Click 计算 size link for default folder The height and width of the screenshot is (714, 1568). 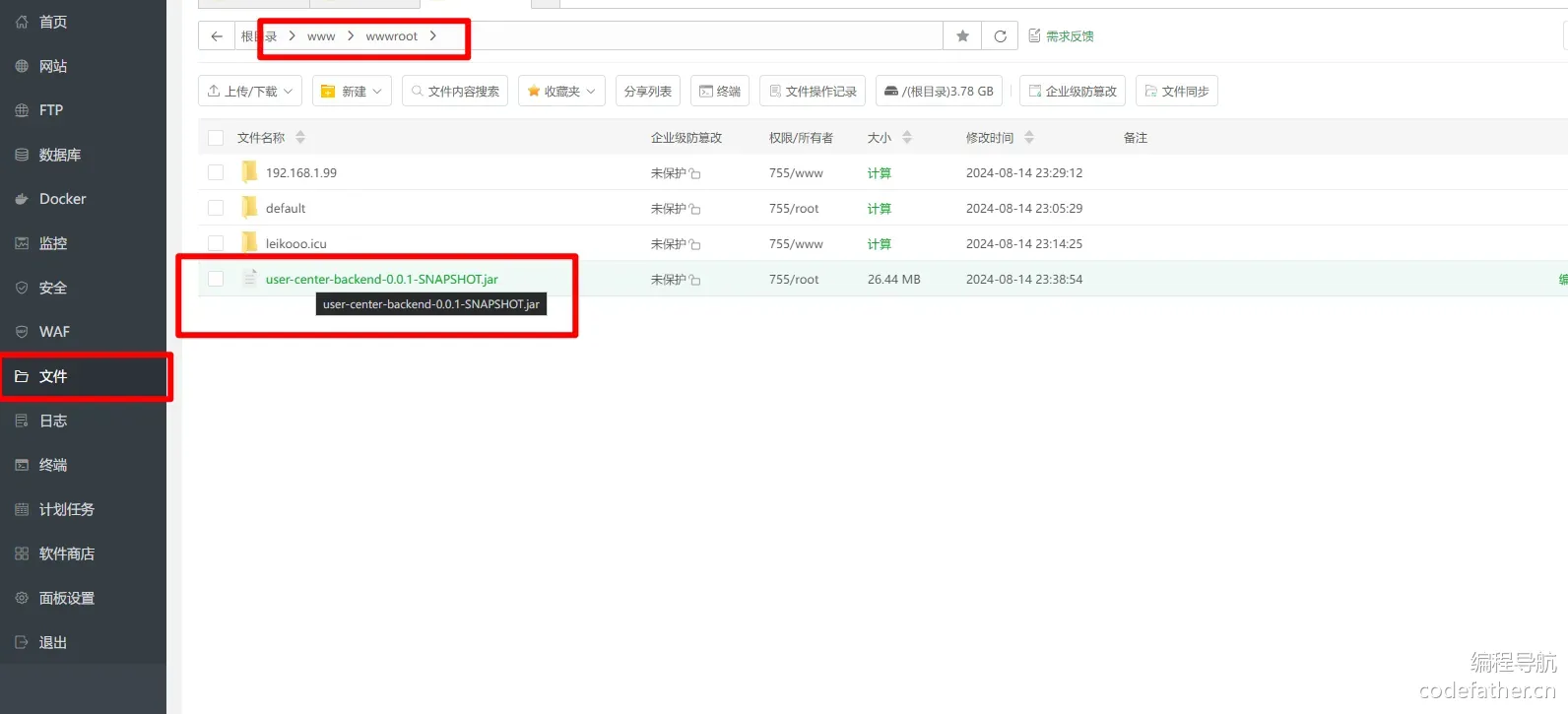pyautogui.click(x=879, y=209)
